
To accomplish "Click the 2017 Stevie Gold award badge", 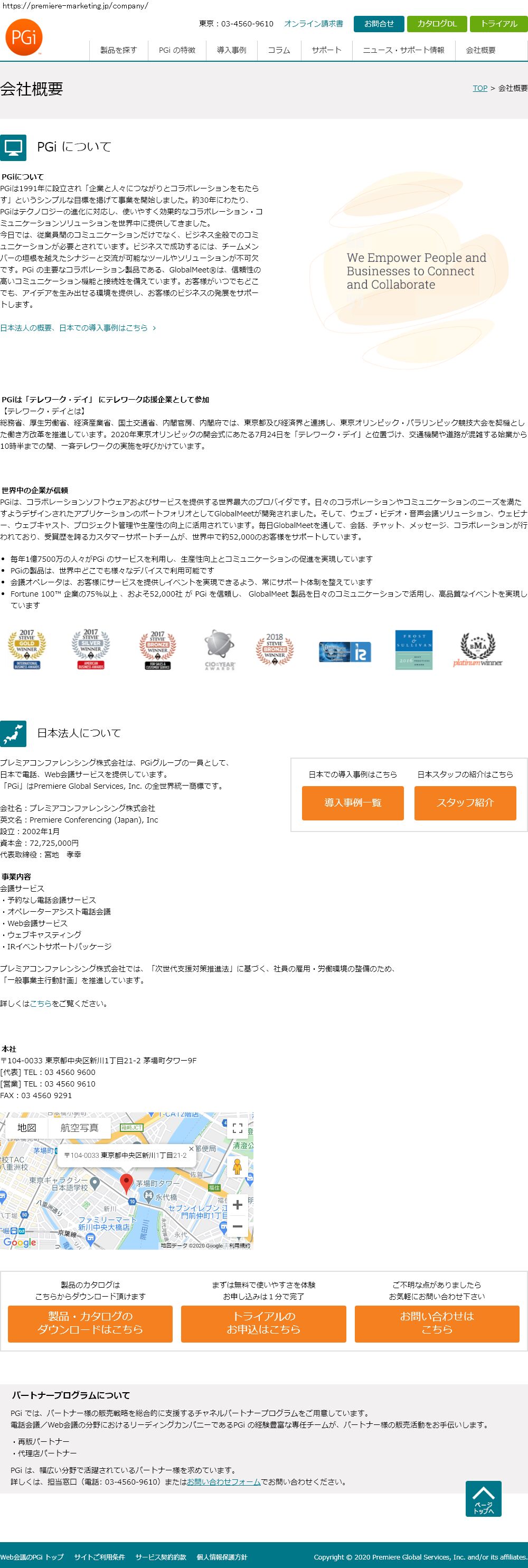I will [27, 649].
